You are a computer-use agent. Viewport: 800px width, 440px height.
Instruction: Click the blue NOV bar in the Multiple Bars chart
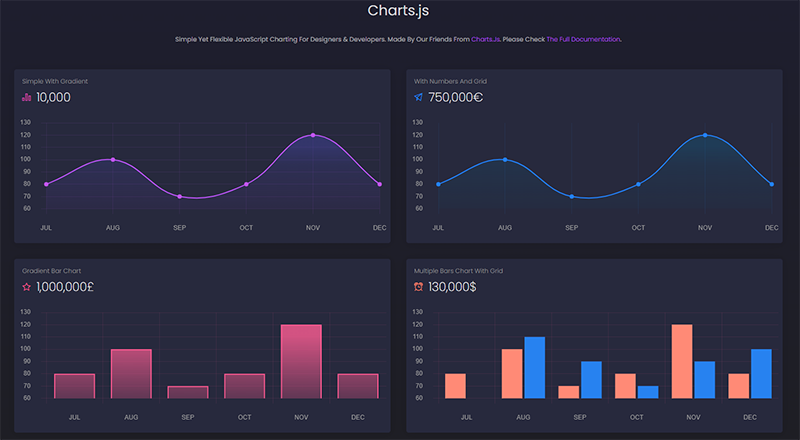pyautogui.click(x=705, y=380)
